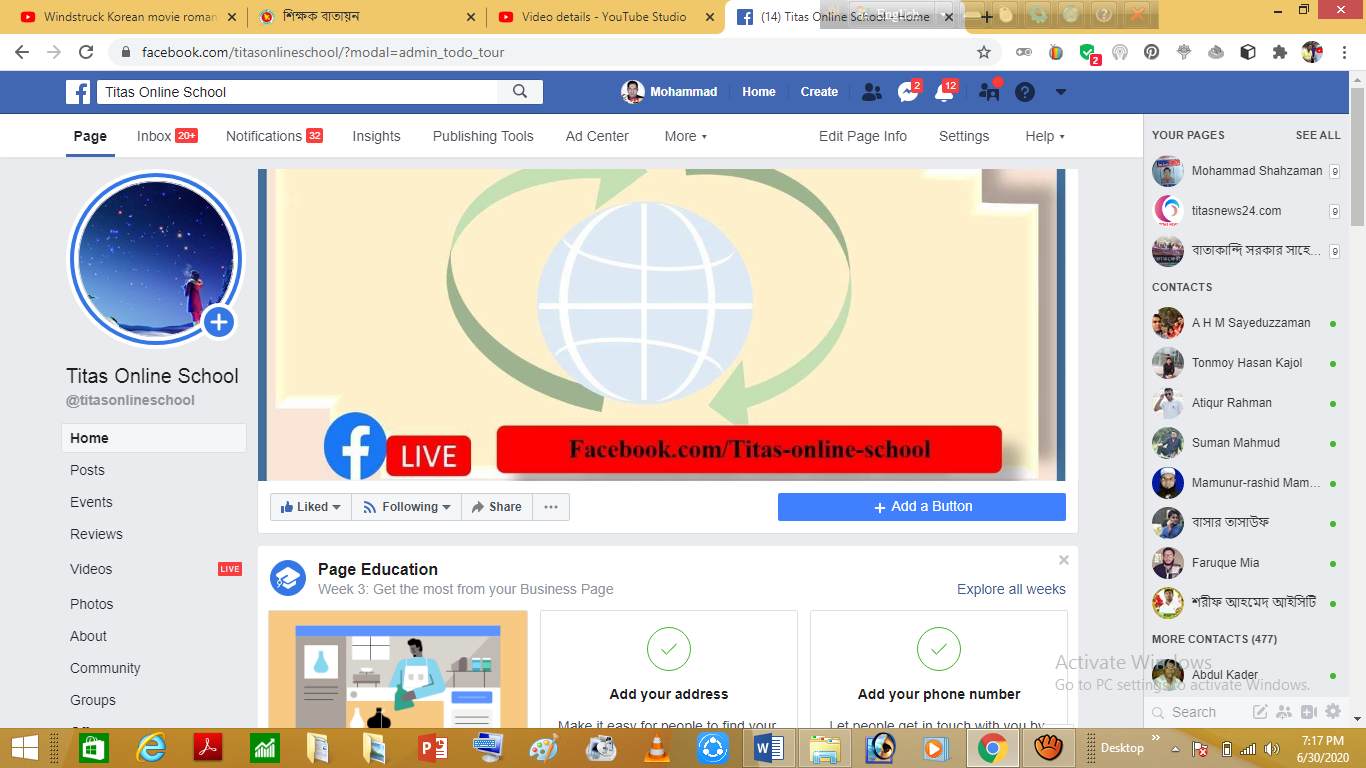Screen dimensions: 1366x768
Task: Open the chat options gear icon
Action: (x=1333, y=712)
